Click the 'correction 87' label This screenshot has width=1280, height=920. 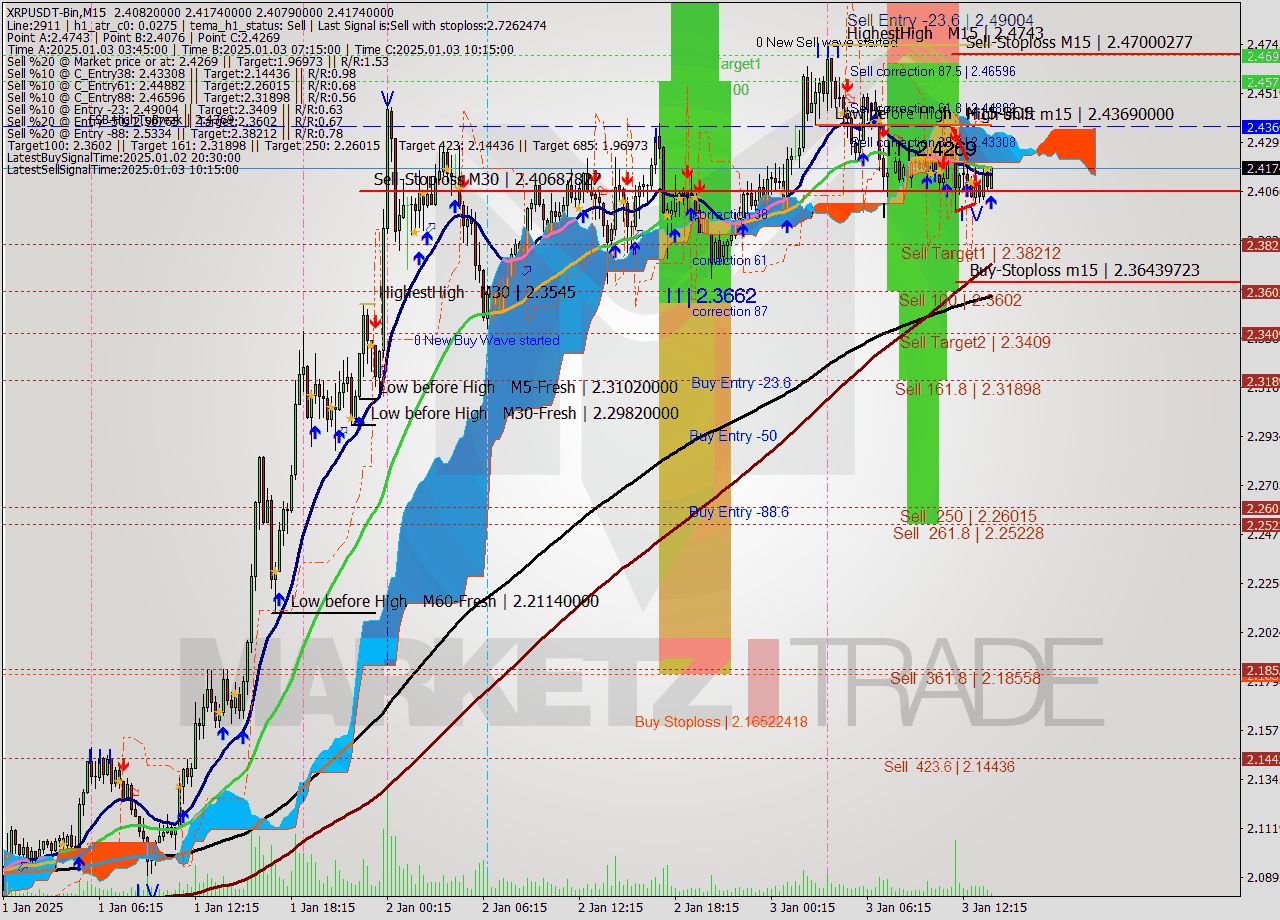click(x=730, y=311)
